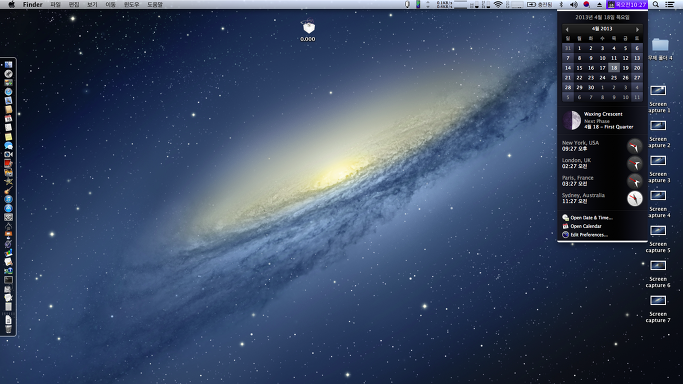Select date 30 in calendar
The image size is (683, 384).
tap(591, 87)
